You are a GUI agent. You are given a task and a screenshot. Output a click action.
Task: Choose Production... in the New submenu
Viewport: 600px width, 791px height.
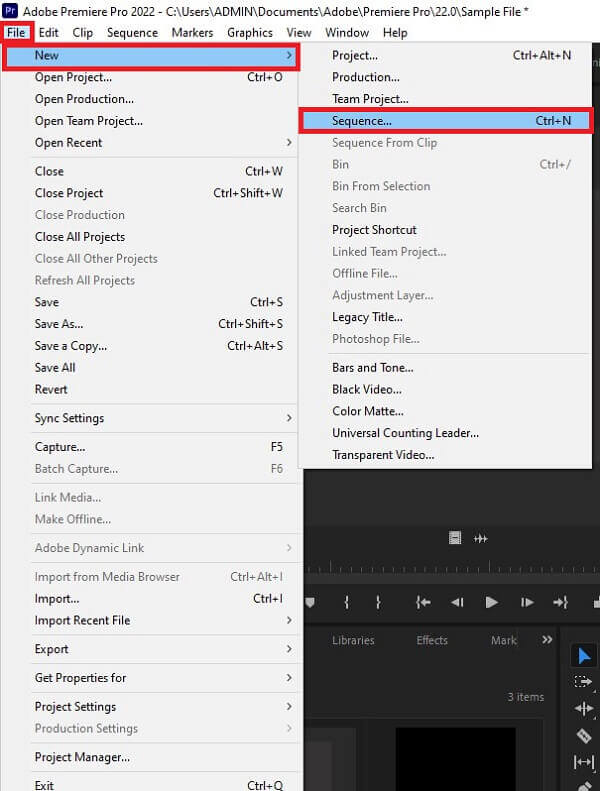coord(445,77)
